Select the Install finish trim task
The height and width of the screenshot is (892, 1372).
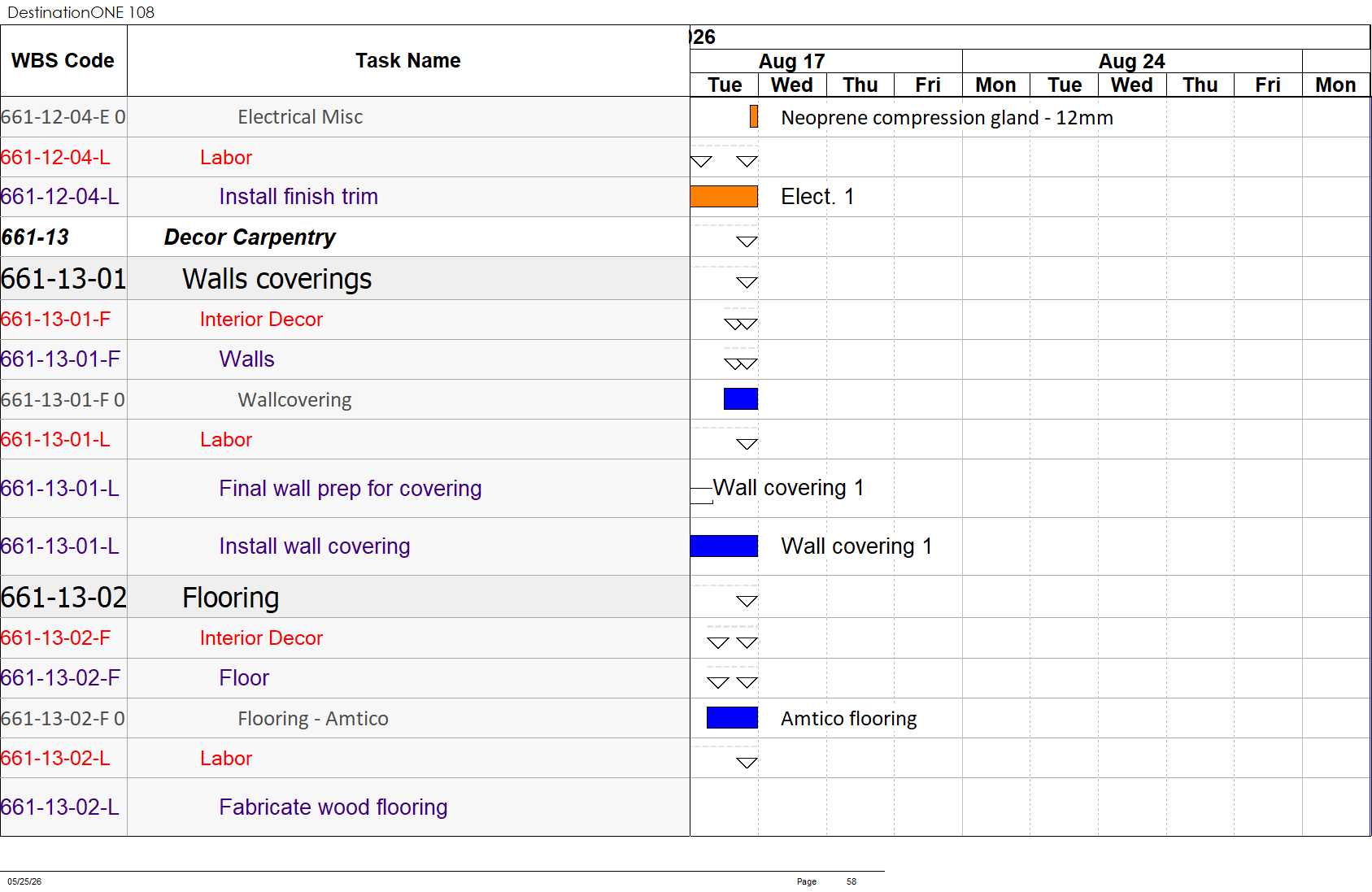[298, 197]
